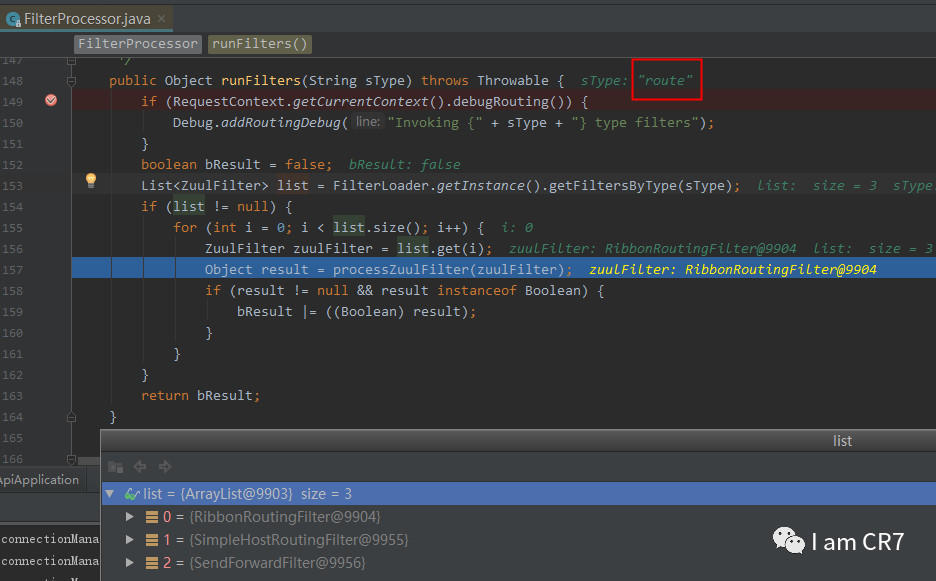The height and width of the screenshot is (581, 936).
Task: Collapse method fold marker at line 148
Action: [x=71, y=81]
